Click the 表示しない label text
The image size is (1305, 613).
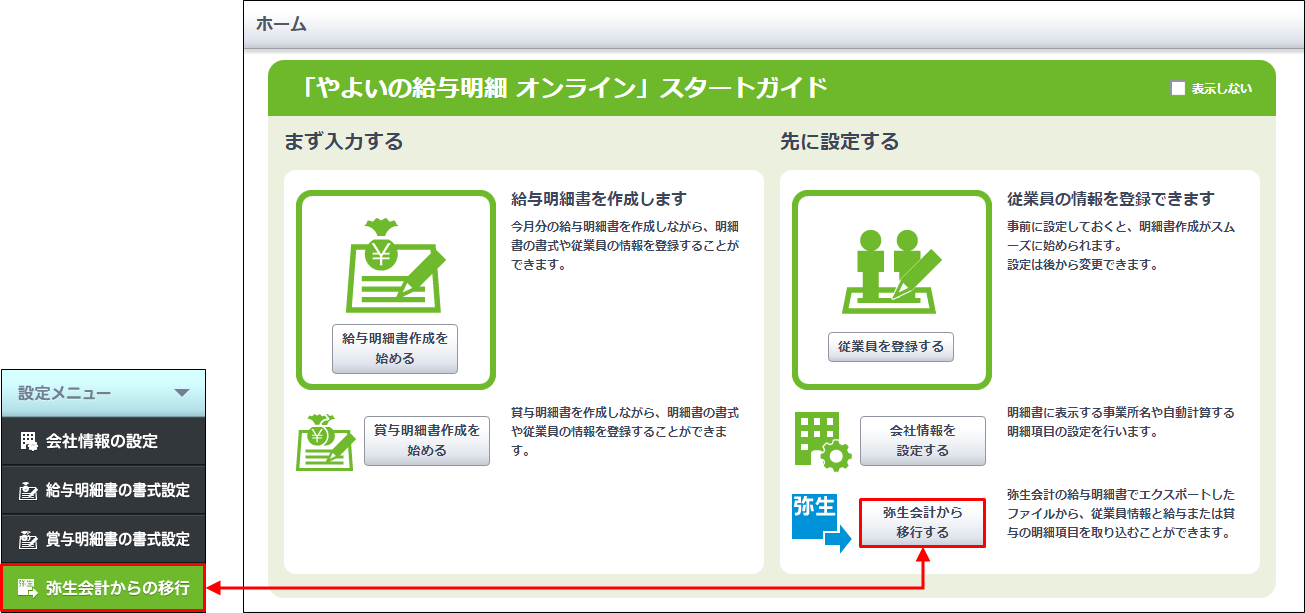[1221, 88]
